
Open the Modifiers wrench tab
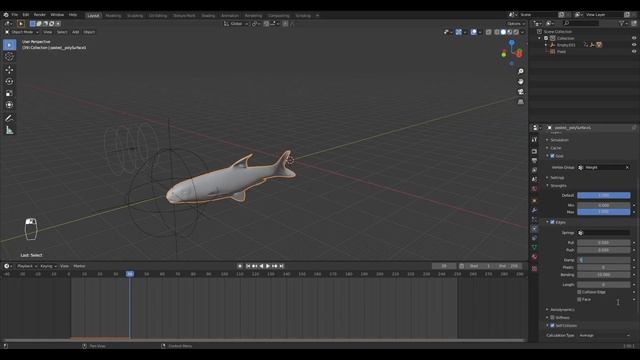[534, 210]
